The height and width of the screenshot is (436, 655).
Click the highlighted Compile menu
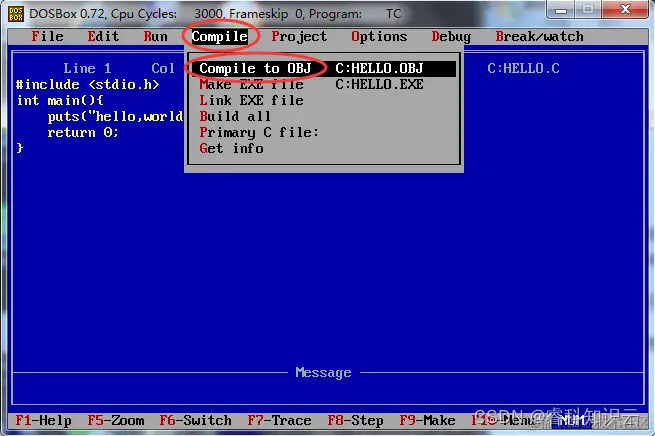coord(219,36)
